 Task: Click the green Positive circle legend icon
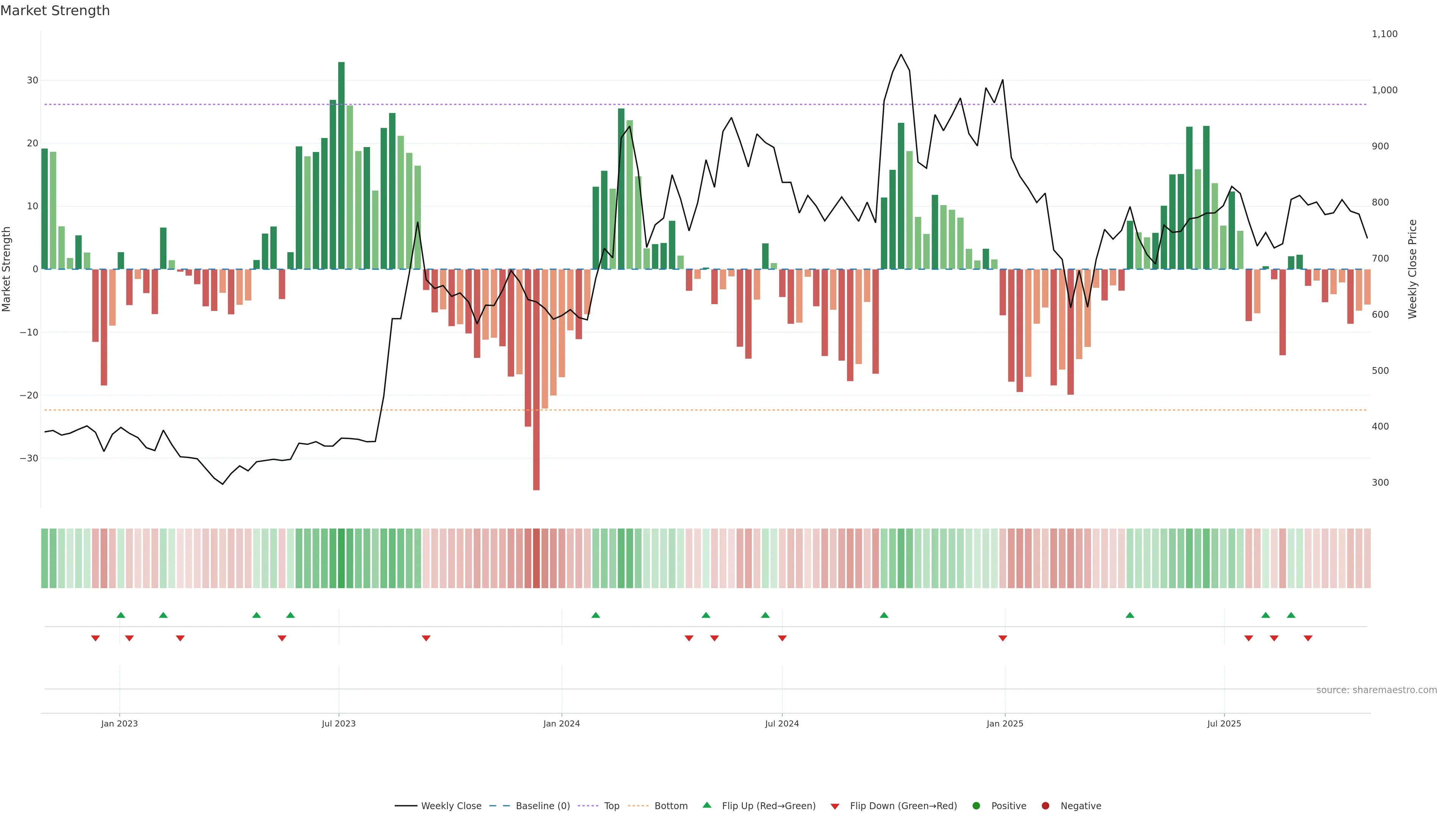(976, 806)
